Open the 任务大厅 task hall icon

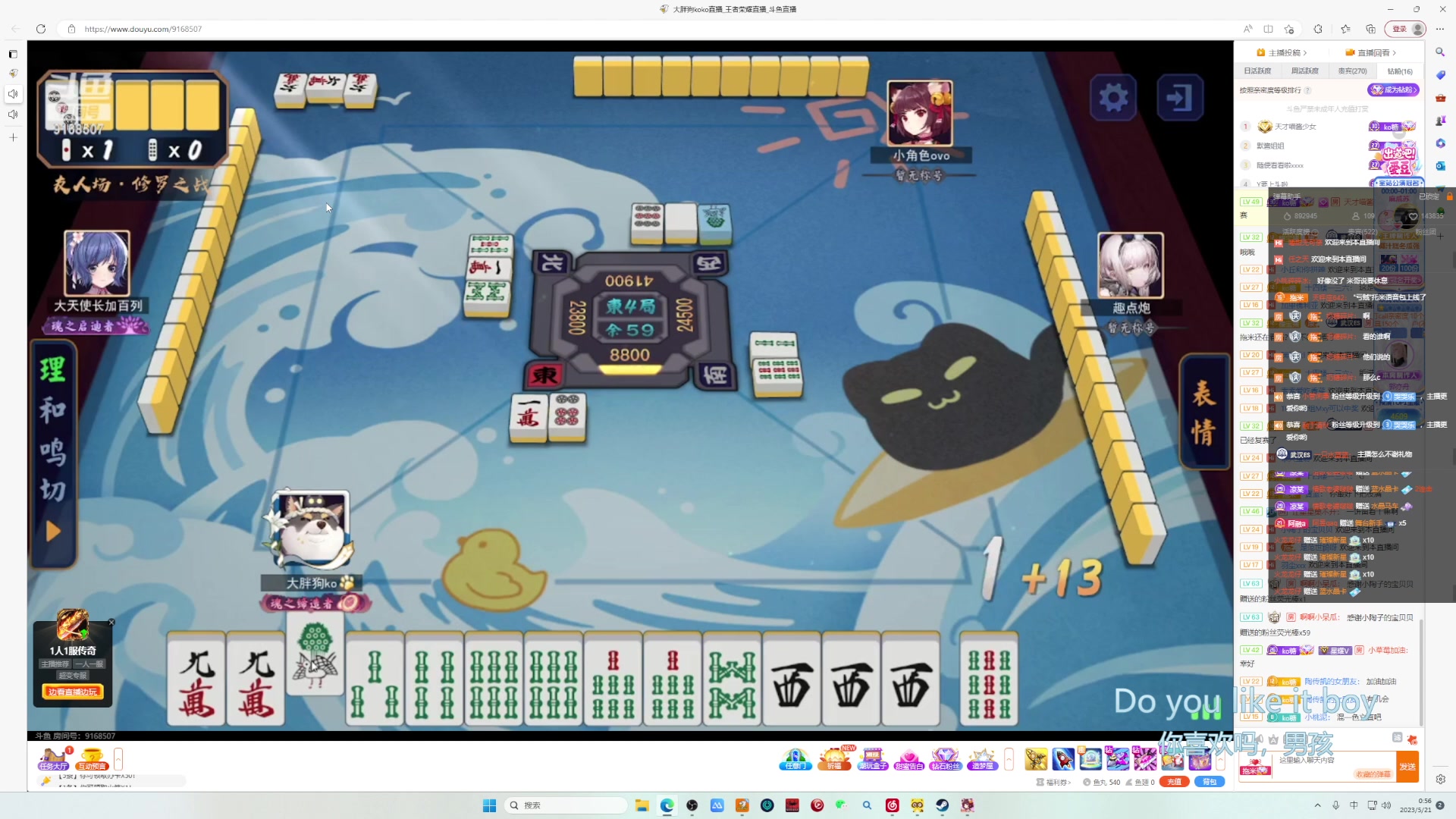tap(54, 758)
